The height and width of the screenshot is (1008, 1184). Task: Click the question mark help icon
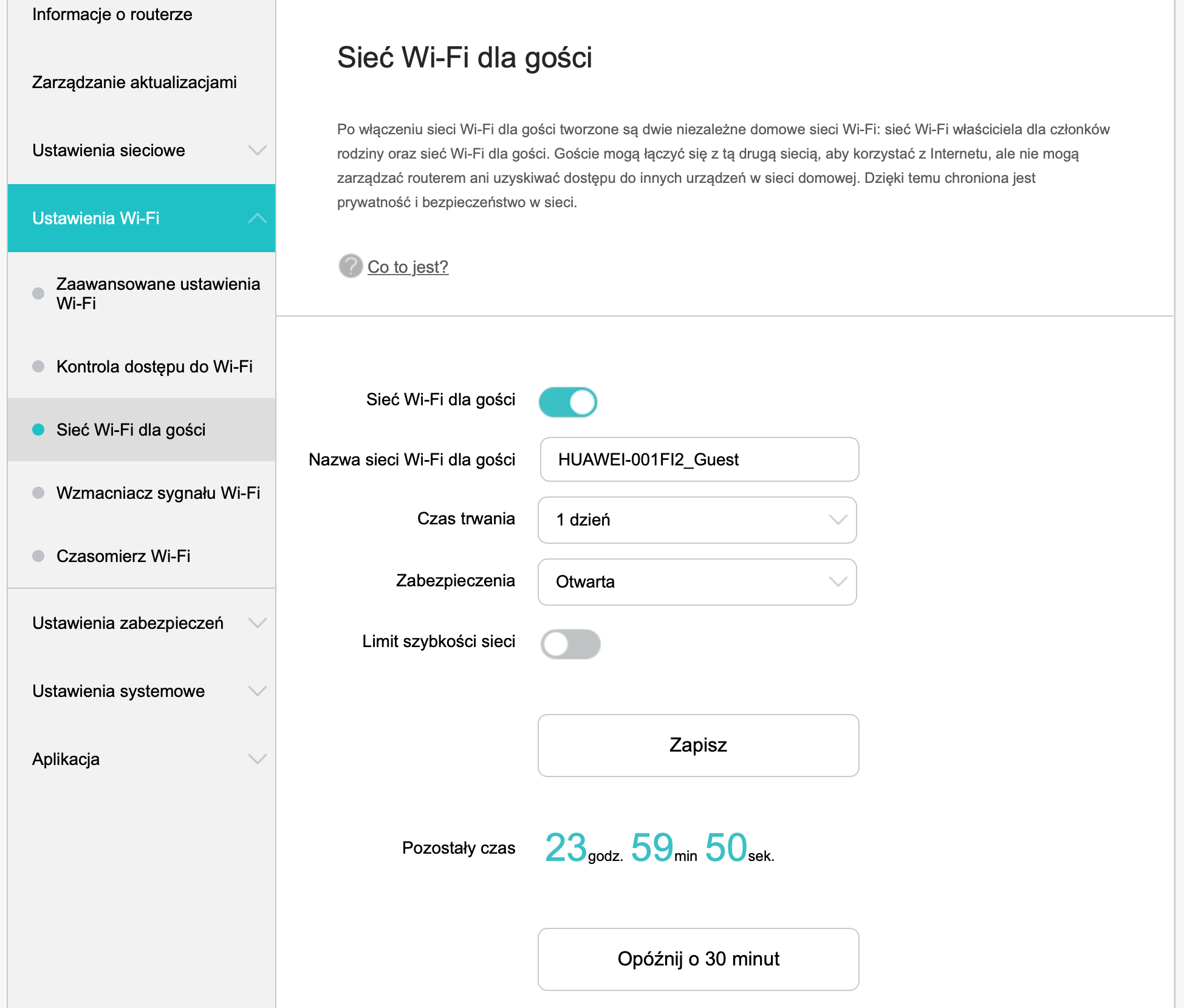coord(351,266)
